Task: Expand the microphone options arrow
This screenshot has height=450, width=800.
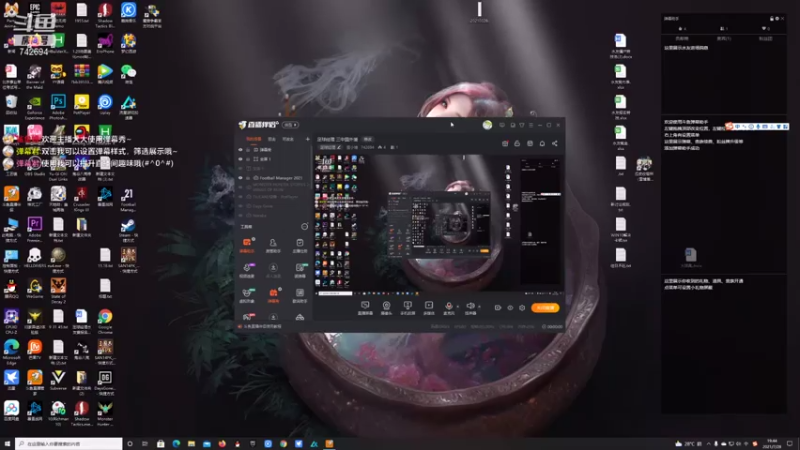Action: [x=457, y=306]
